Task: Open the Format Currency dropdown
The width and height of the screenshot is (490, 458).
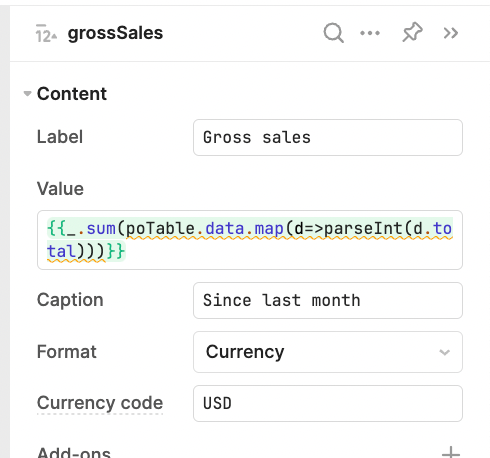Action: tap(328, 352)
